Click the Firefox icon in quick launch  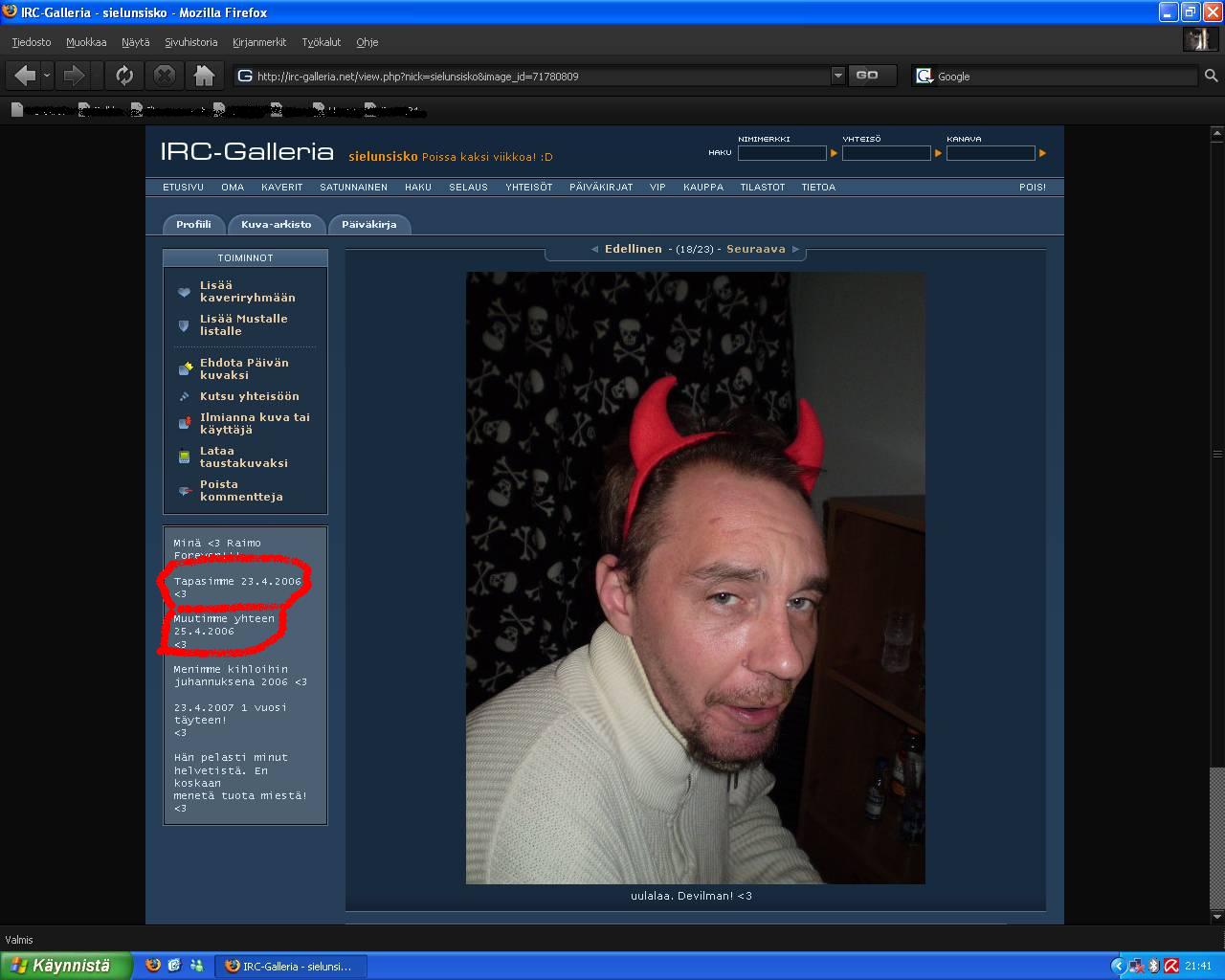152,966
